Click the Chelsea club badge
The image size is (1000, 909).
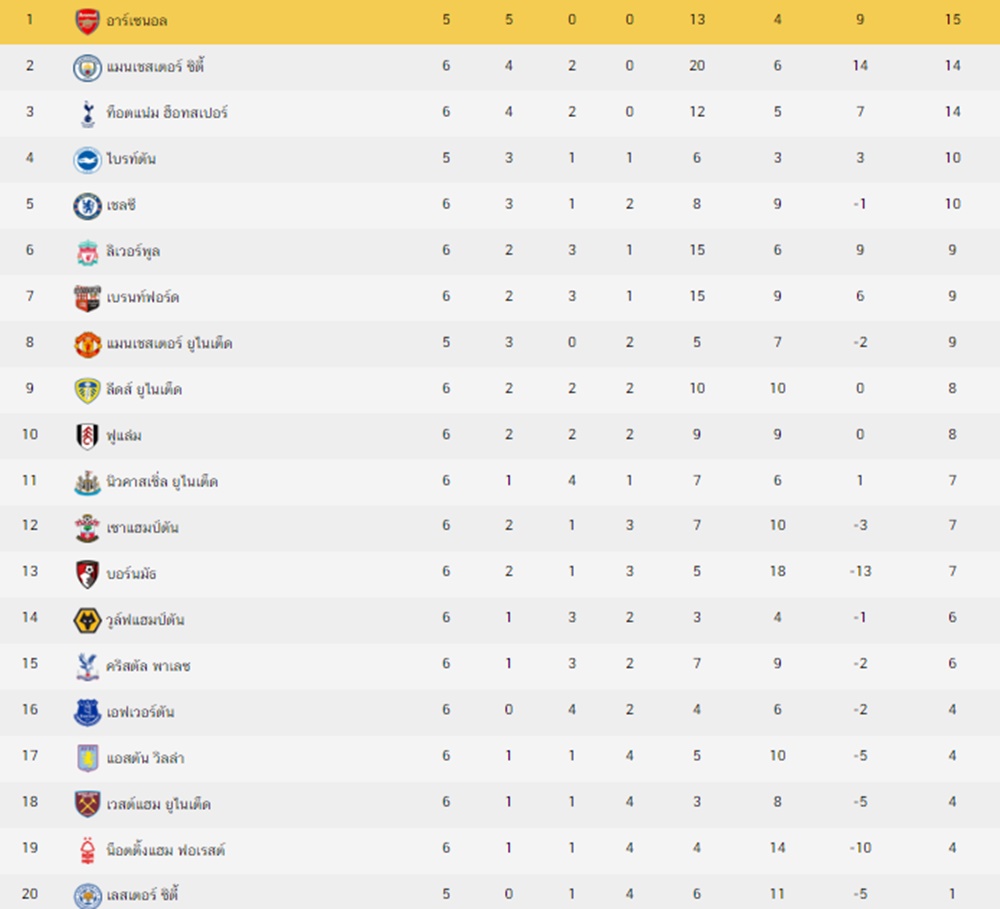(x=87, y=206)
